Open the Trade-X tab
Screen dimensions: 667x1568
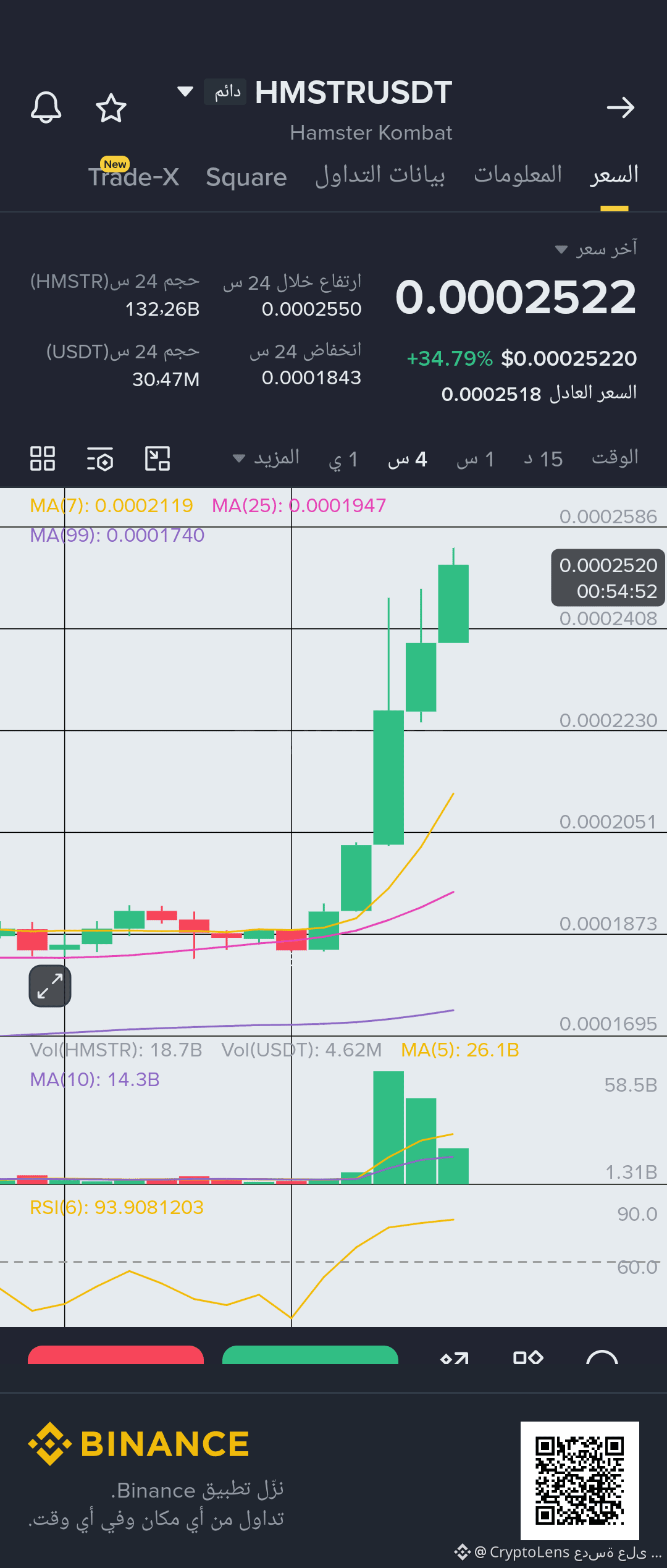[133, 176]
